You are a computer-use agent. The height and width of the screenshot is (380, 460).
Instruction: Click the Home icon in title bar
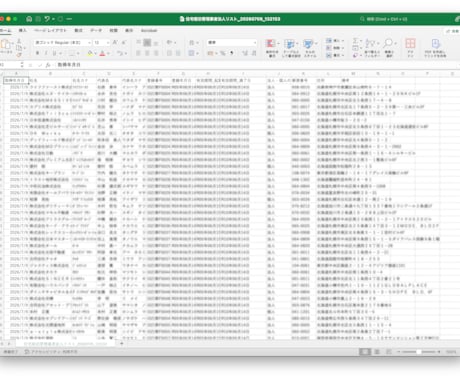point(29,19)
